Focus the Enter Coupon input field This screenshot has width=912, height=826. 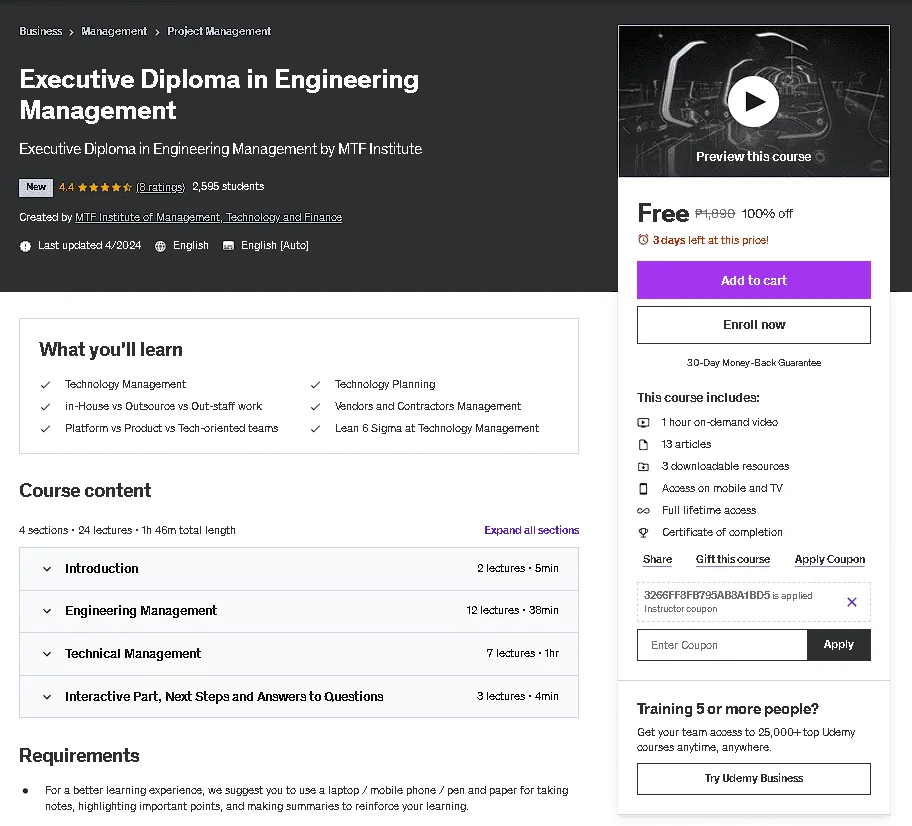[722, 645]
